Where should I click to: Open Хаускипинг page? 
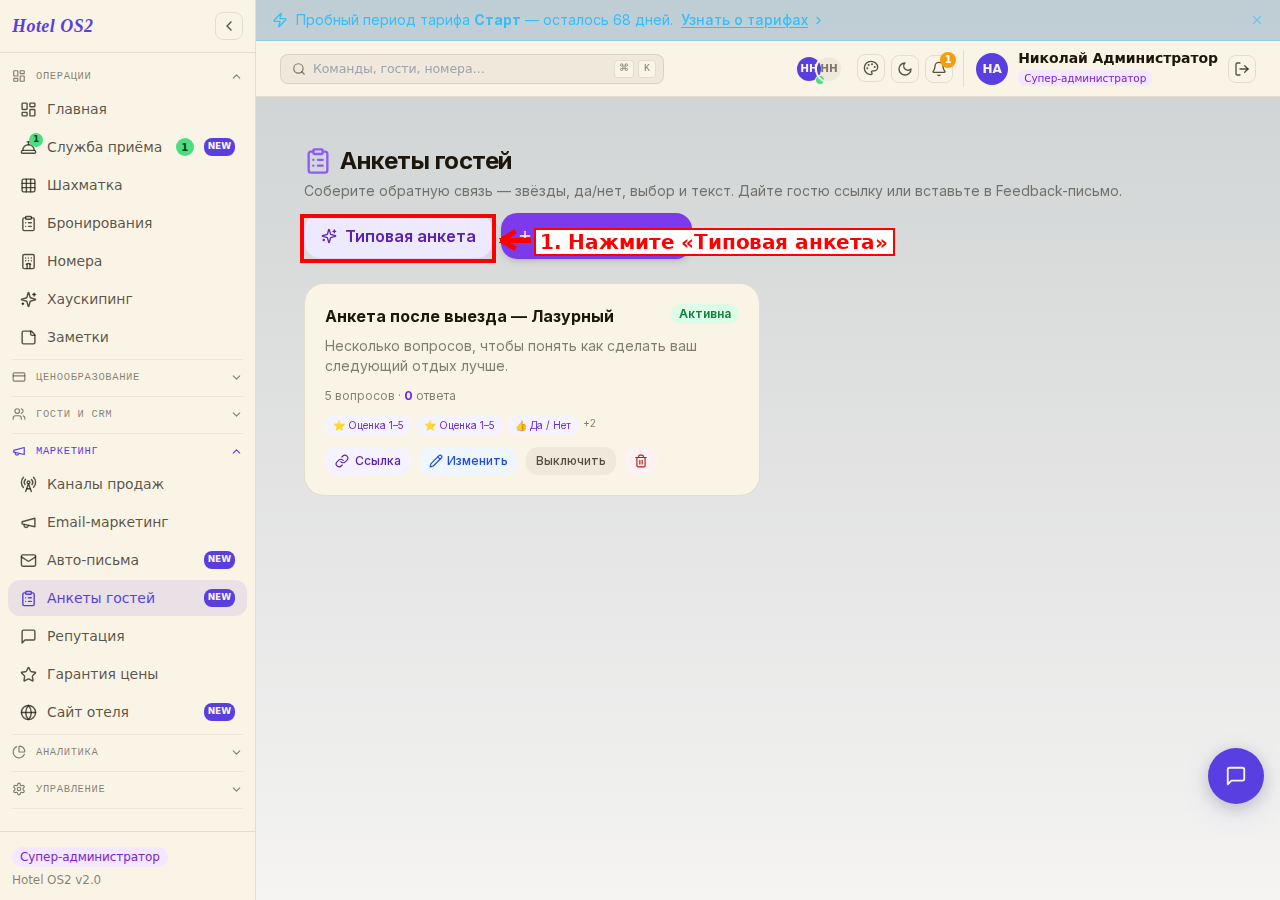127,299
